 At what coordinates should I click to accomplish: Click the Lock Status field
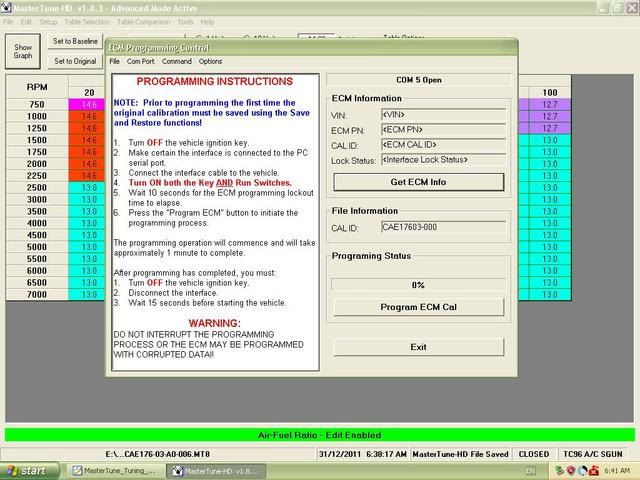click(x=443, y=160)
